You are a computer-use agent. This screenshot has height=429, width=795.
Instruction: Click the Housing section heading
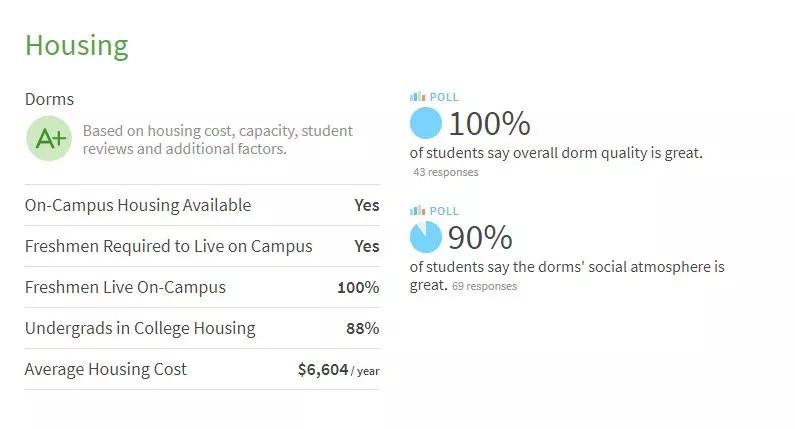[x=76, y=45]
